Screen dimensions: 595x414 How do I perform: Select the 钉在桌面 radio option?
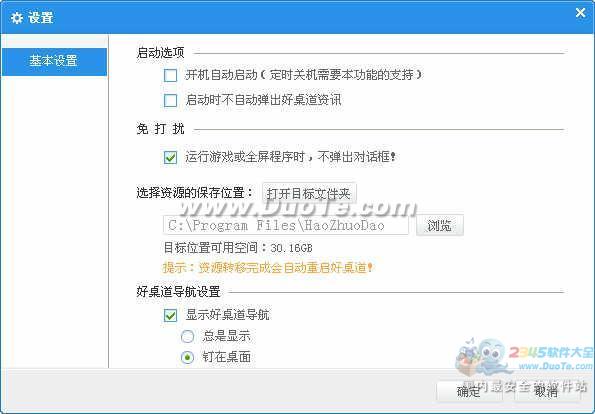187,357
